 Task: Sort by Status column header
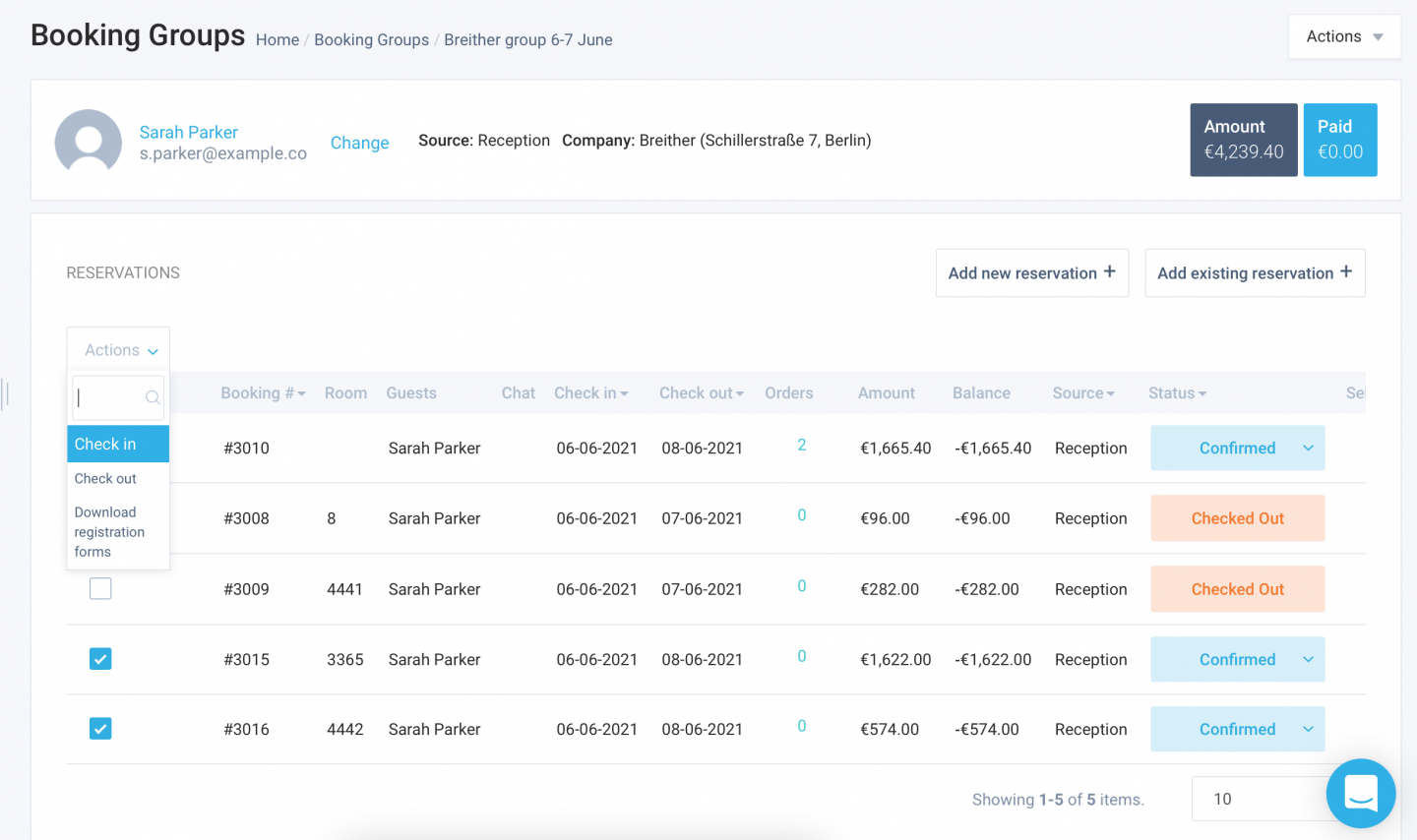[1177, 392]
